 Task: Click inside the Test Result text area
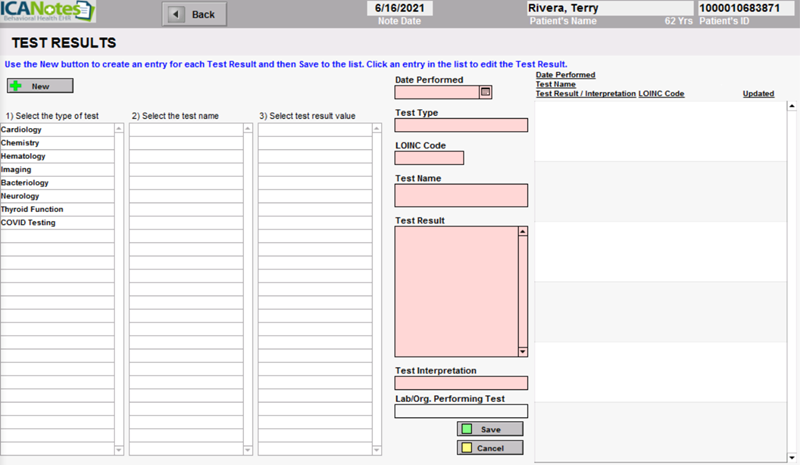[455, 291]
